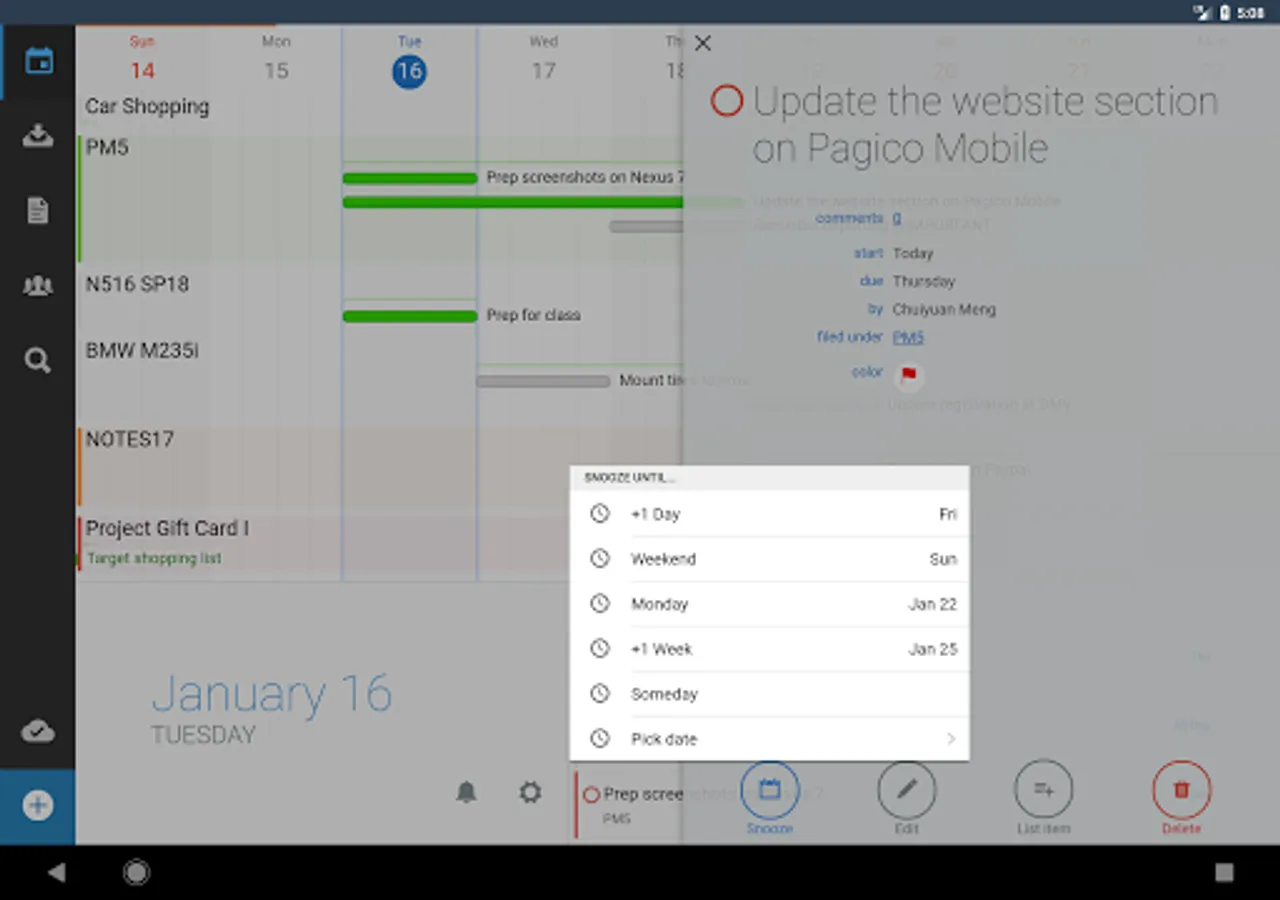Viewport: 1280px width, 900px height.
Task: Open the documents icon in sidebar
Action: click(x=38, y=211)
